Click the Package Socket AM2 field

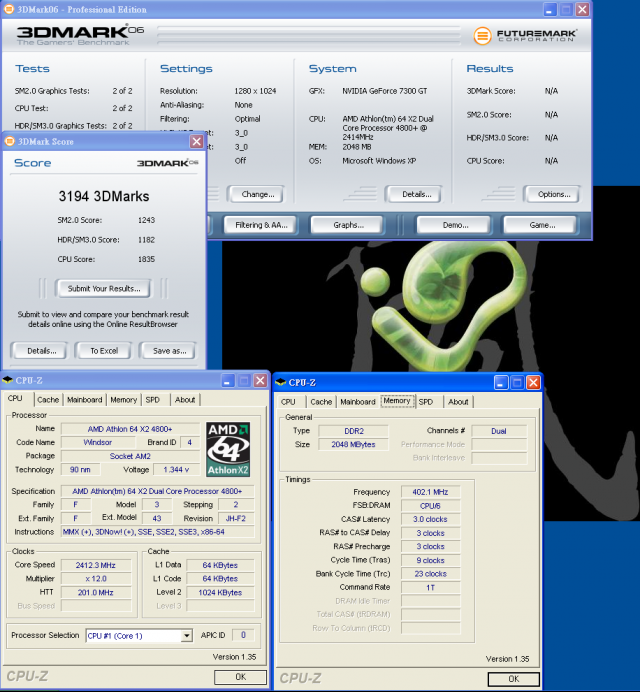pos(130,456)
